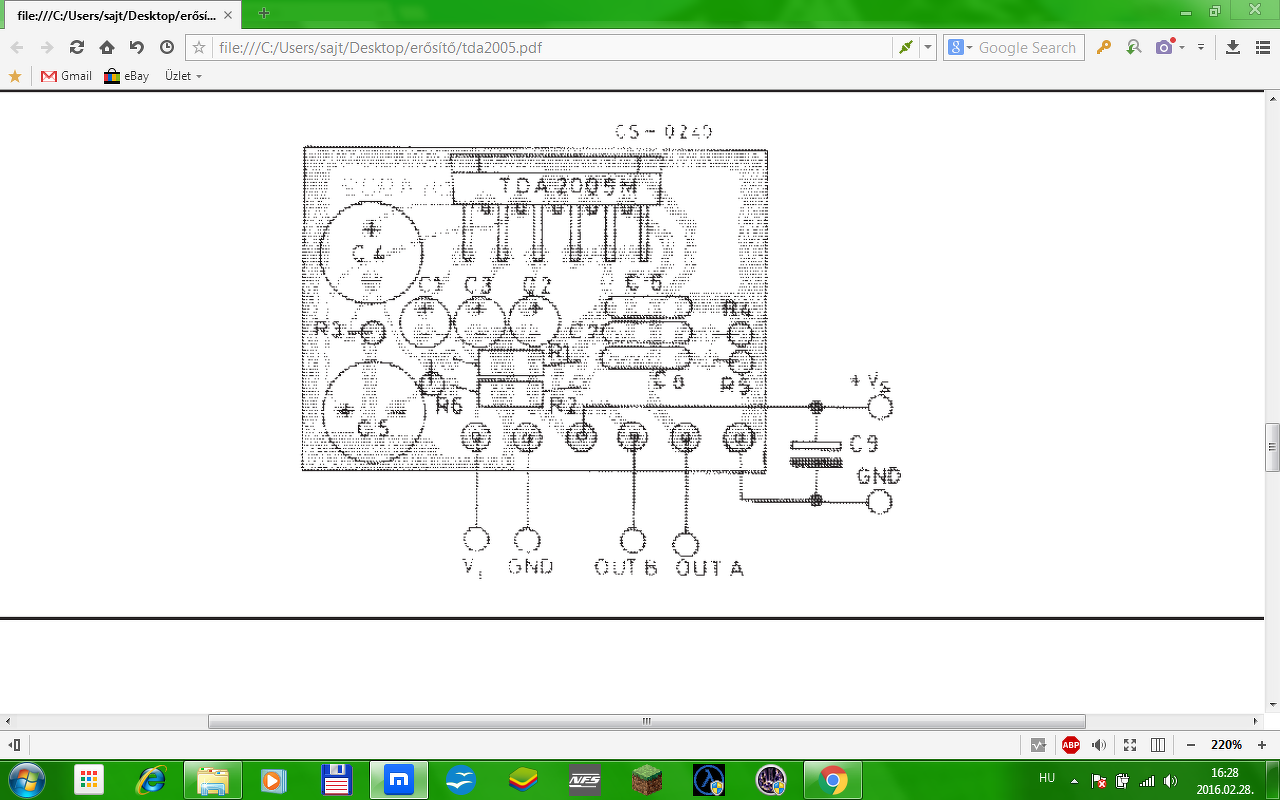Open the Windows Start menu
This screenshot has height=800, width=1280.
(x=25, y=780)
